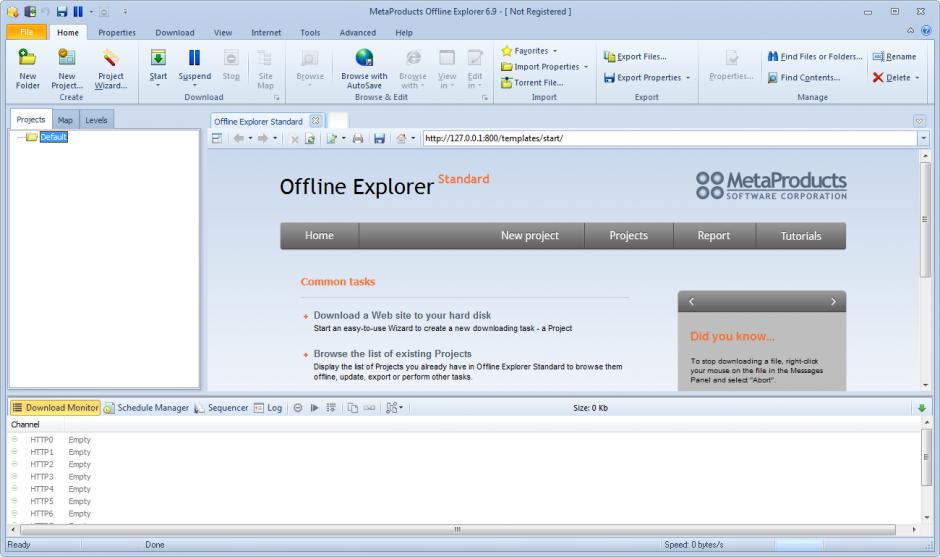Image resolution: width=940 pixels, height=557 pixels.
Task: Expand the Export Properties dropdown arrow
Action: (688, 78)
